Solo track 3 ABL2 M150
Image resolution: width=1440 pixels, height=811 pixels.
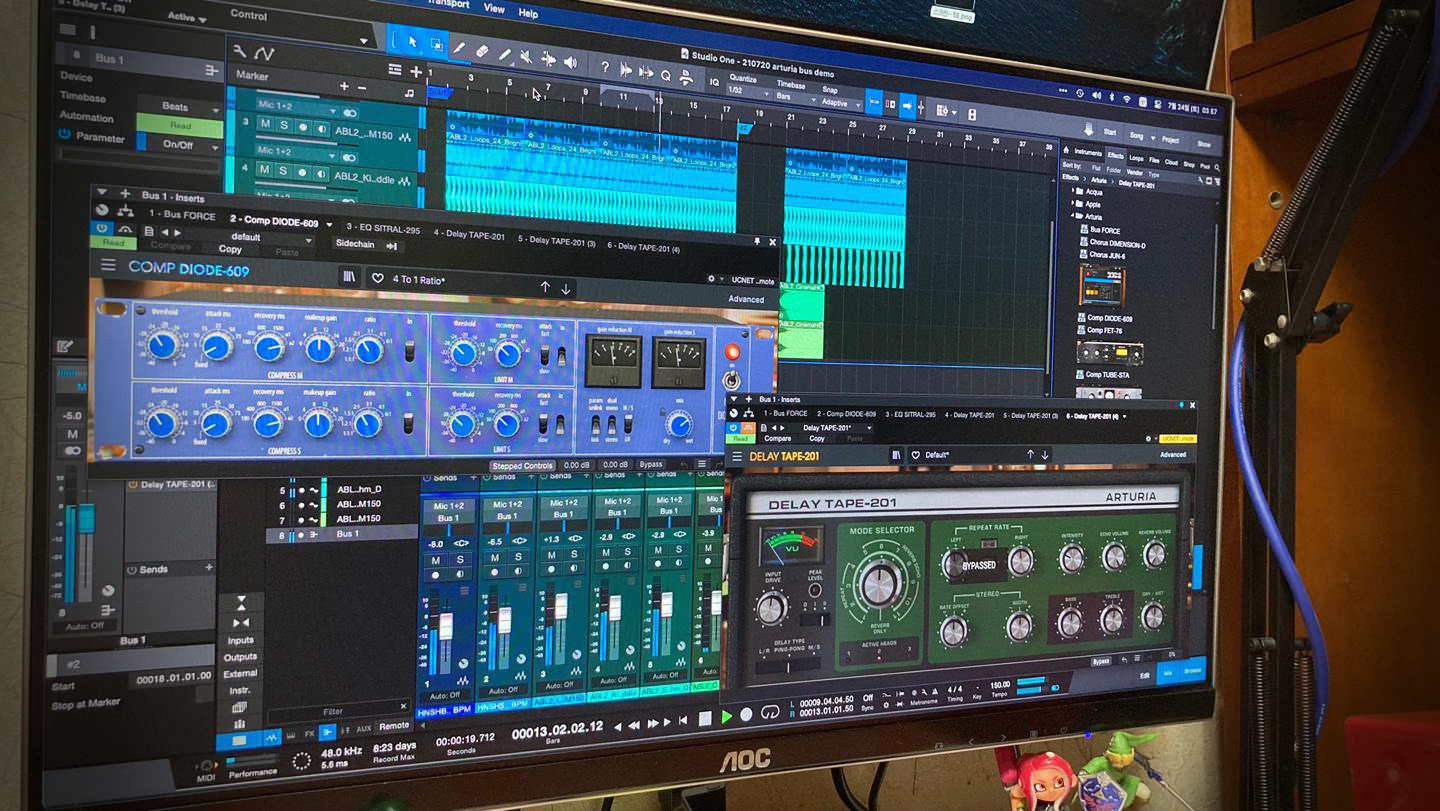[x=284, y=125]
